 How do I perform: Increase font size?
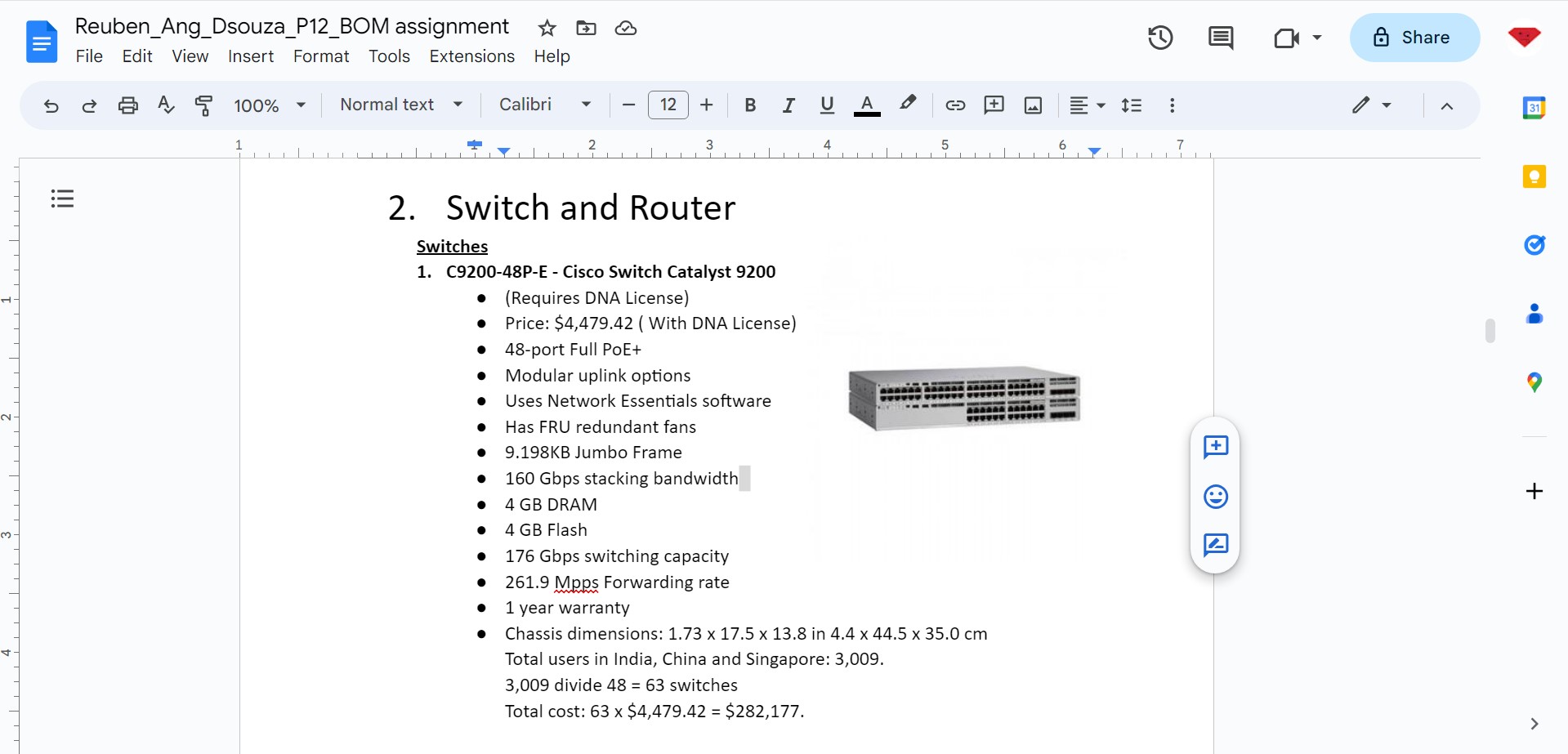[x=707, y=105]
